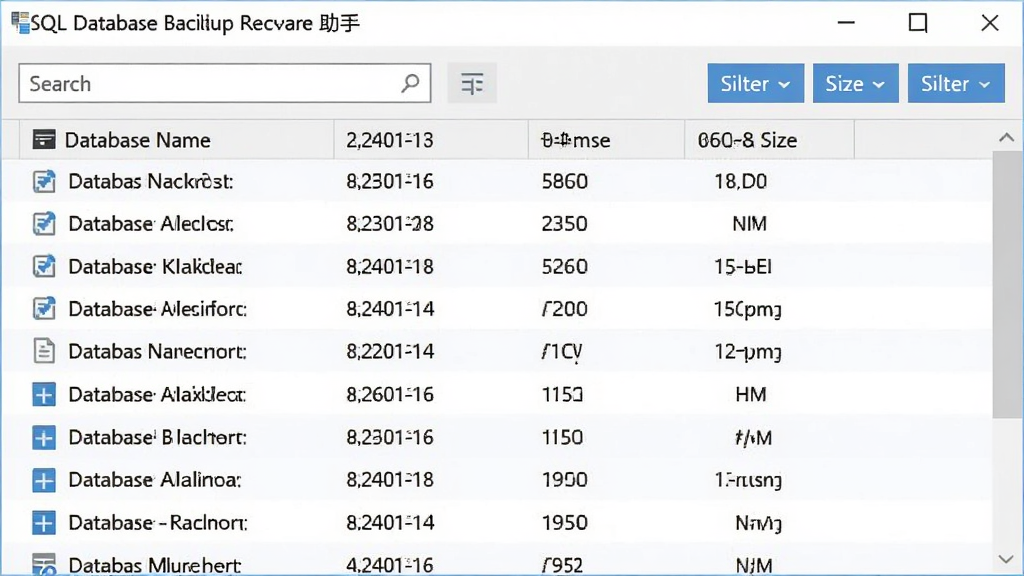Click icon beside Databas Nackrost row
Image resolution: width=1024 pixels, height=576 pixels.
pyautogui.click(x=44, y=181)
